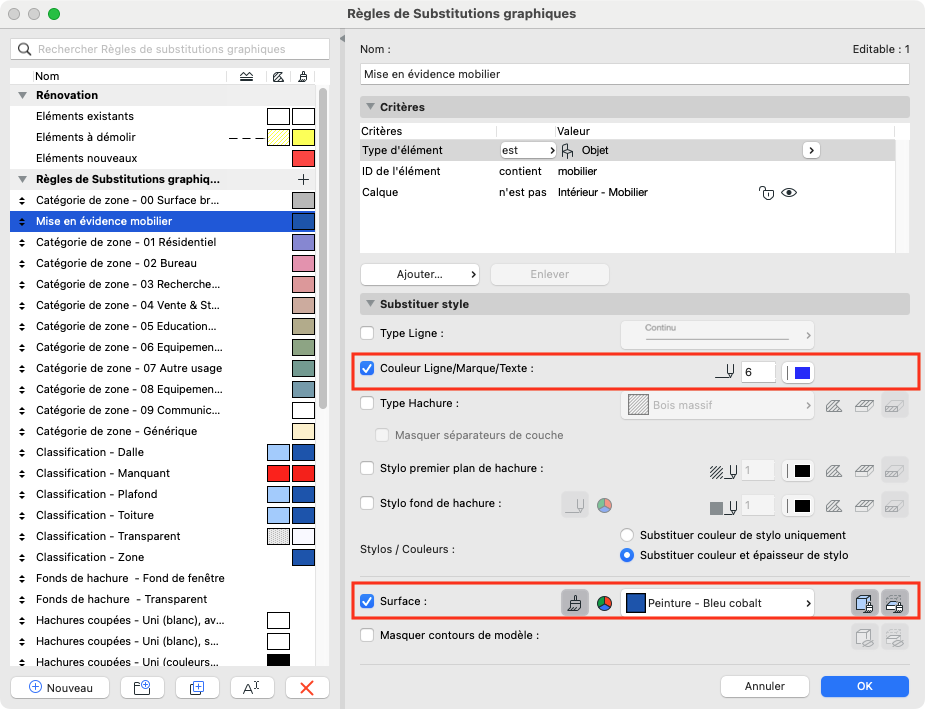Open the 'est' operator dropdown
This screenshot has width=925, height=709.
coord(528,150)
